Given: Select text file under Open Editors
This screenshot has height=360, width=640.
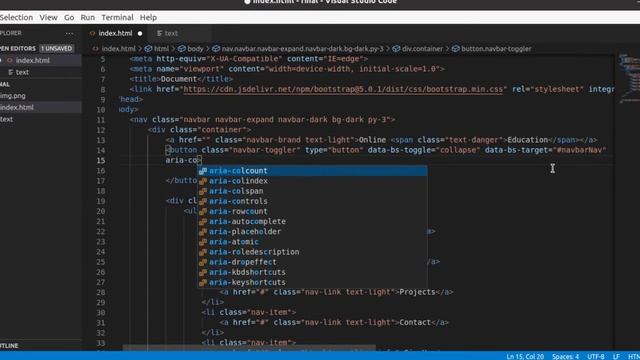Looking at the screenshot, I should (22, 72).
